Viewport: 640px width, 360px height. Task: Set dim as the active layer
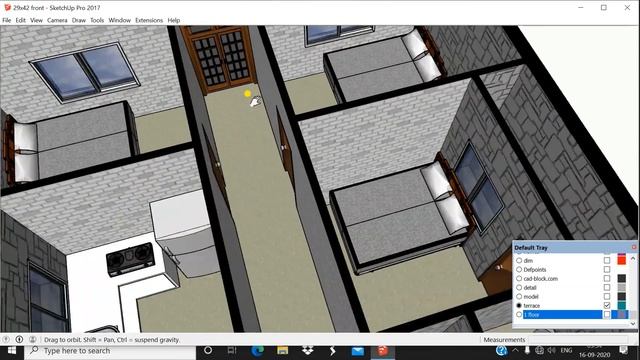pyautogui.click(x=519, y=260)
